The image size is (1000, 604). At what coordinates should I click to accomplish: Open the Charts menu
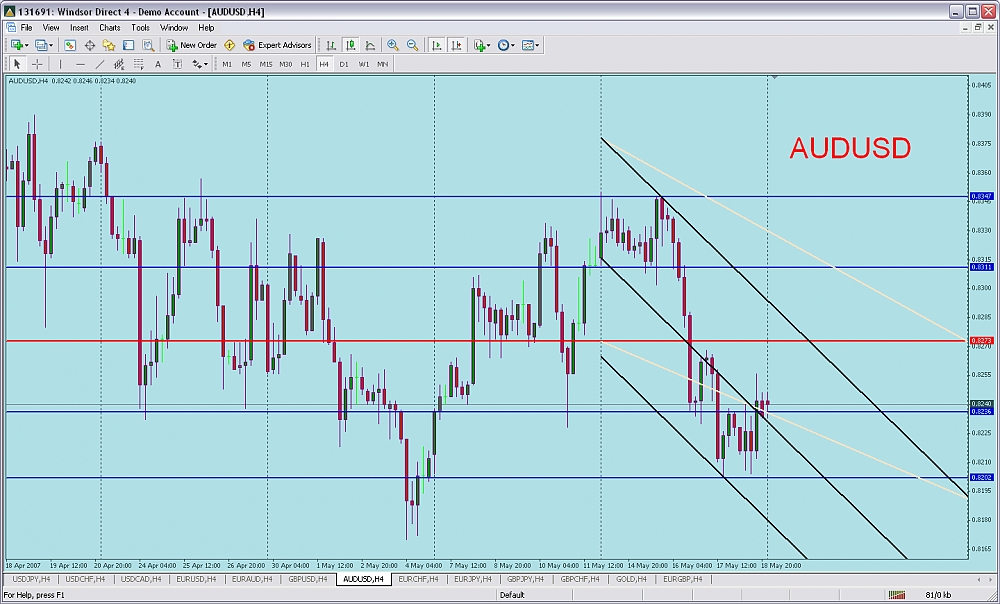tap(109, 28)
